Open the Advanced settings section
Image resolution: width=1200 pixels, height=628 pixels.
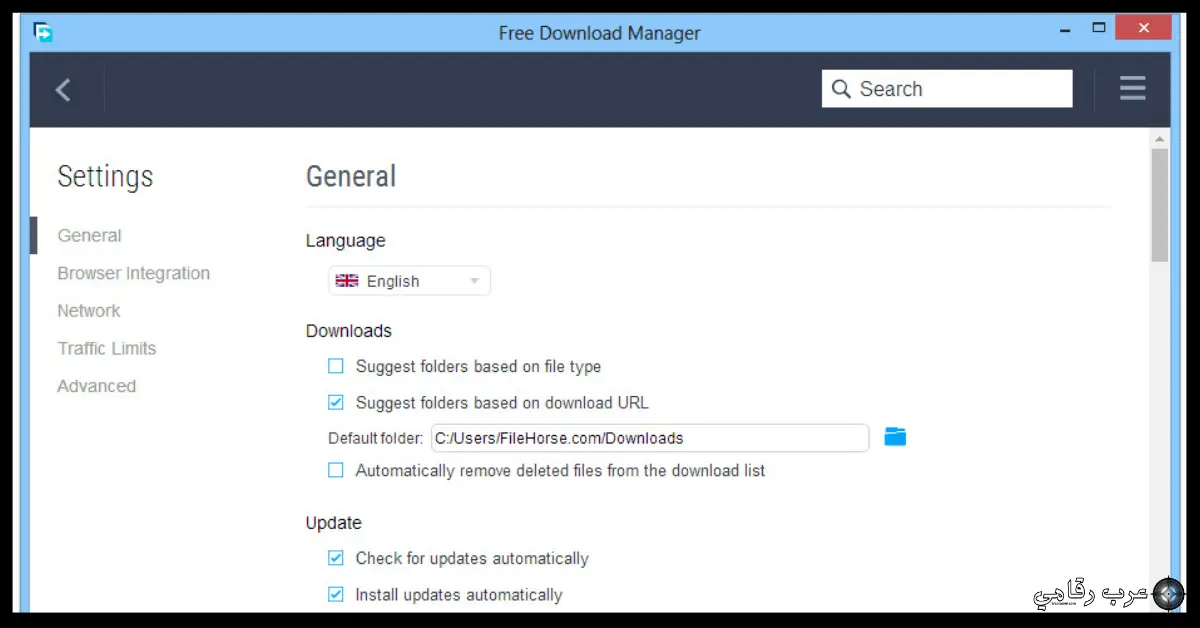pos(96,386)
